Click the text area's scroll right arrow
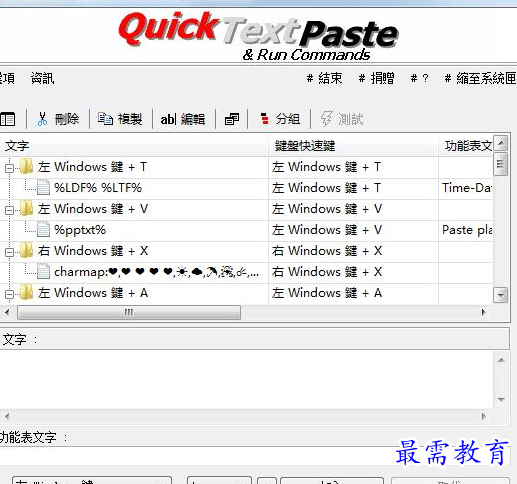Viewport: 517px width, 484px height. point(484,416)
